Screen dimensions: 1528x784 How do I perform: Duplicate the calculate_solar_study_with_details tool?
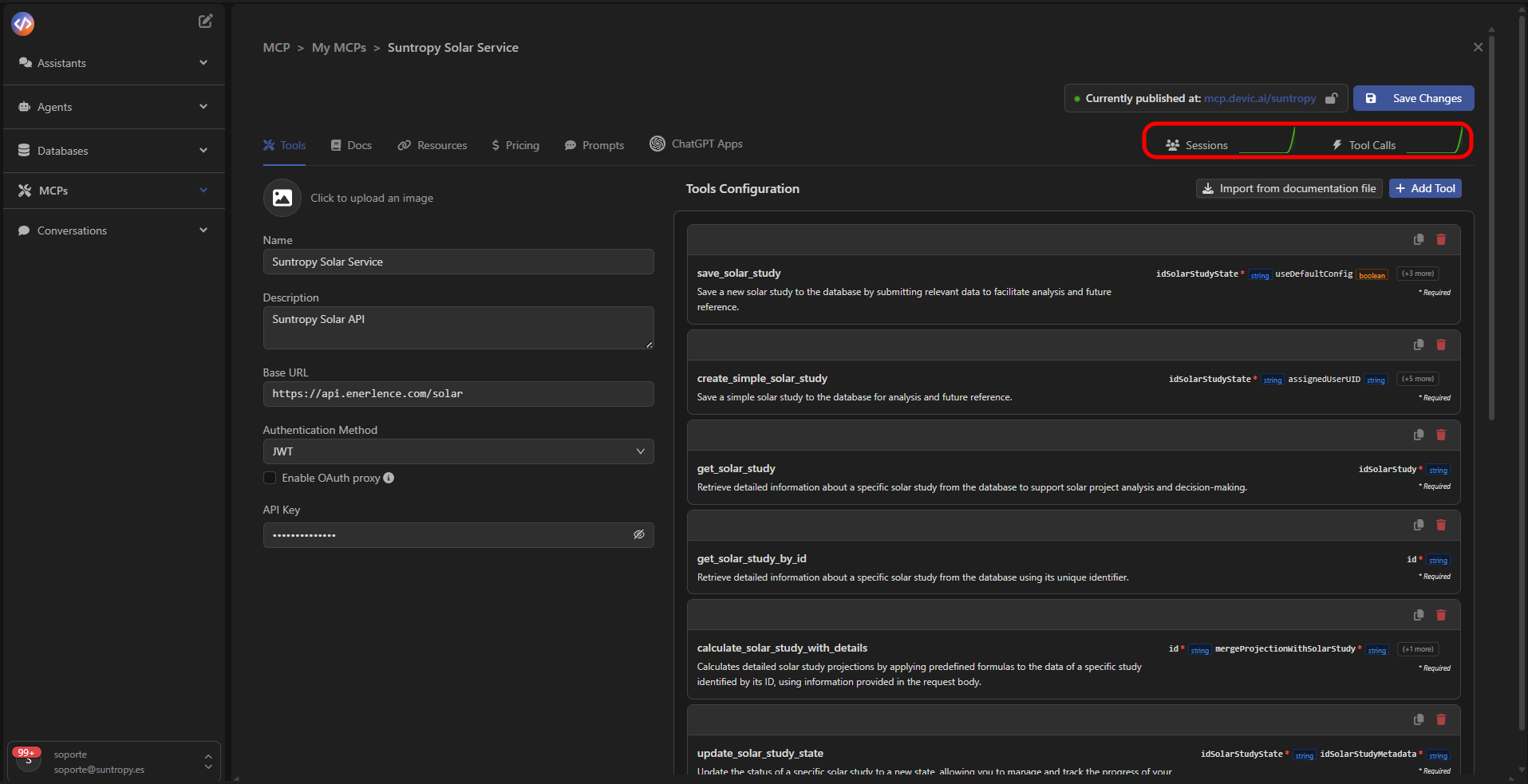pyautogui.click(x=1418, y=615)
